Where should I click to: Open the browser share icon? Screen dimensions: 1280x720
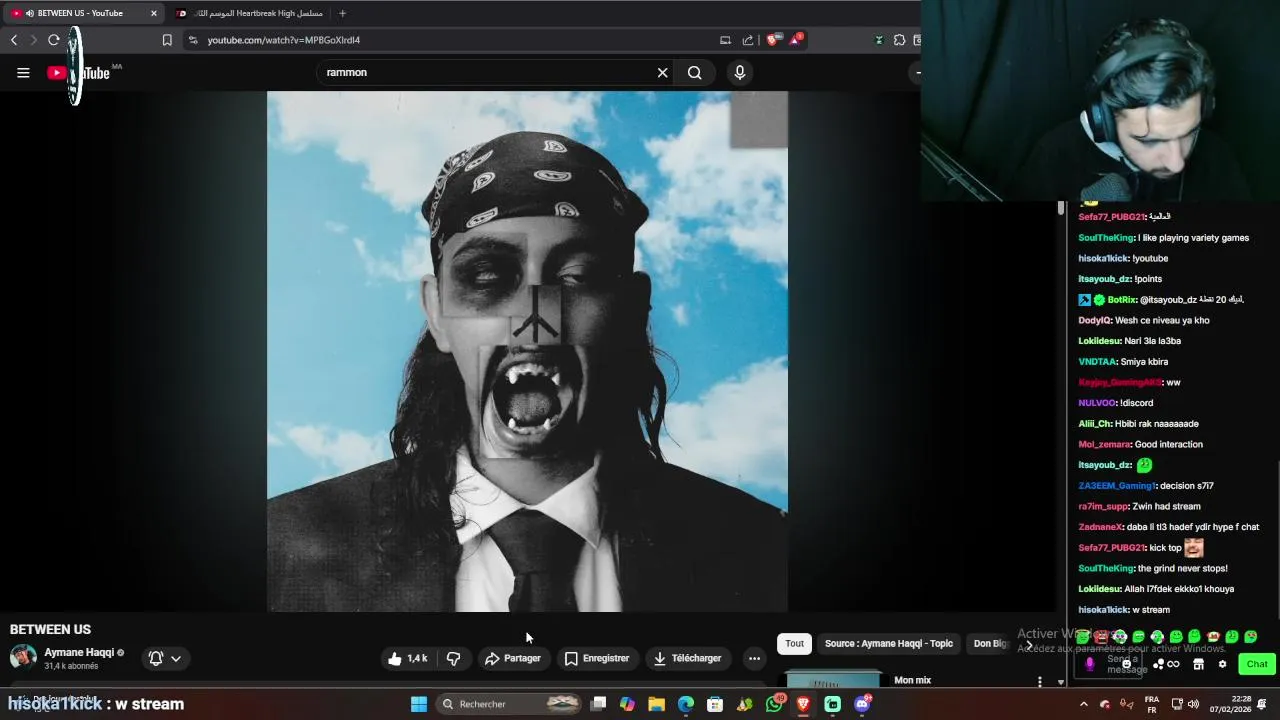(748, 40)
